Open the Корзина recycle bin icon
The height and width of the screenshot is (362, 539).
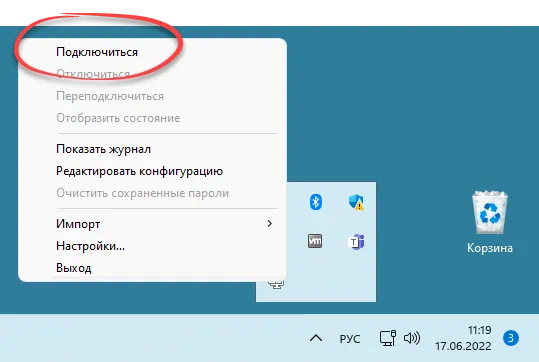click(x=490, y=213)
